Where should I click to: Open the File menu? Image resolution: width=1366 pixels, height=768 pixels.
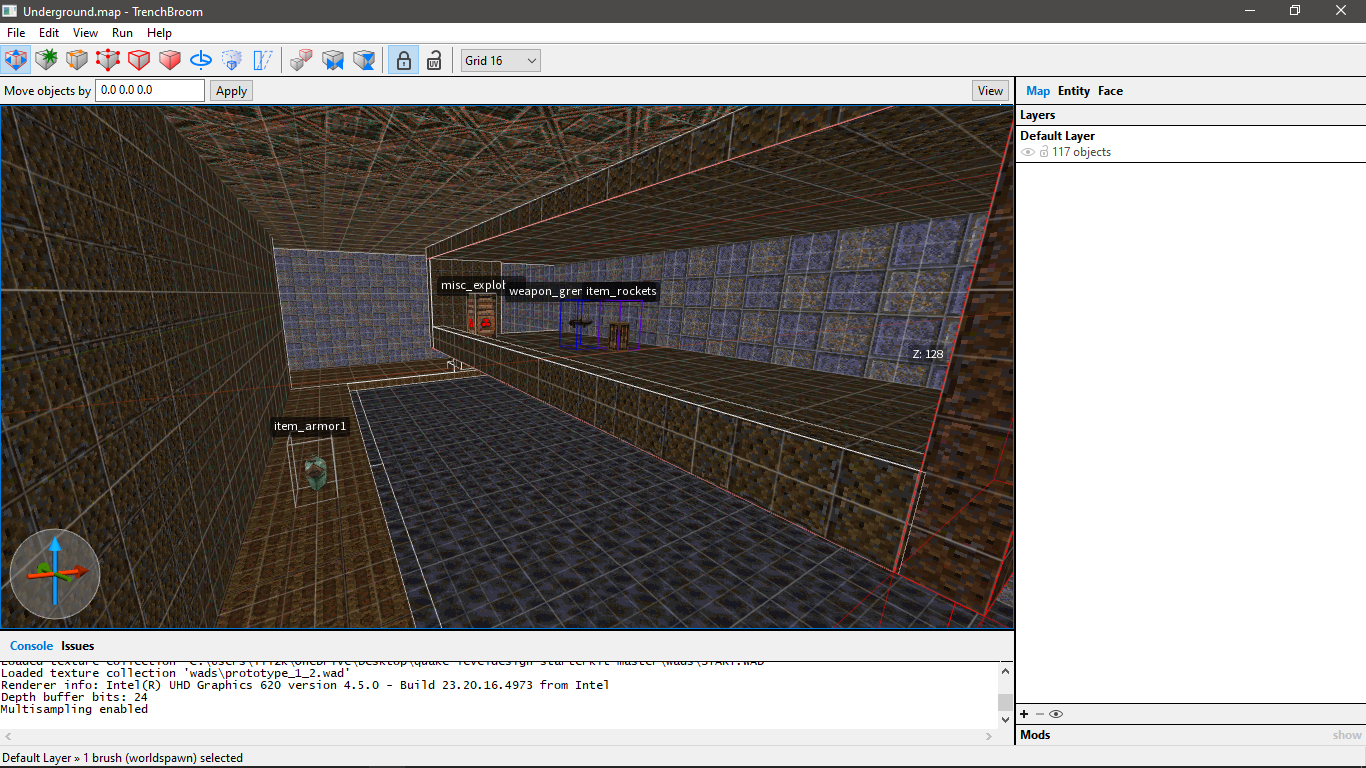[16, 33]
